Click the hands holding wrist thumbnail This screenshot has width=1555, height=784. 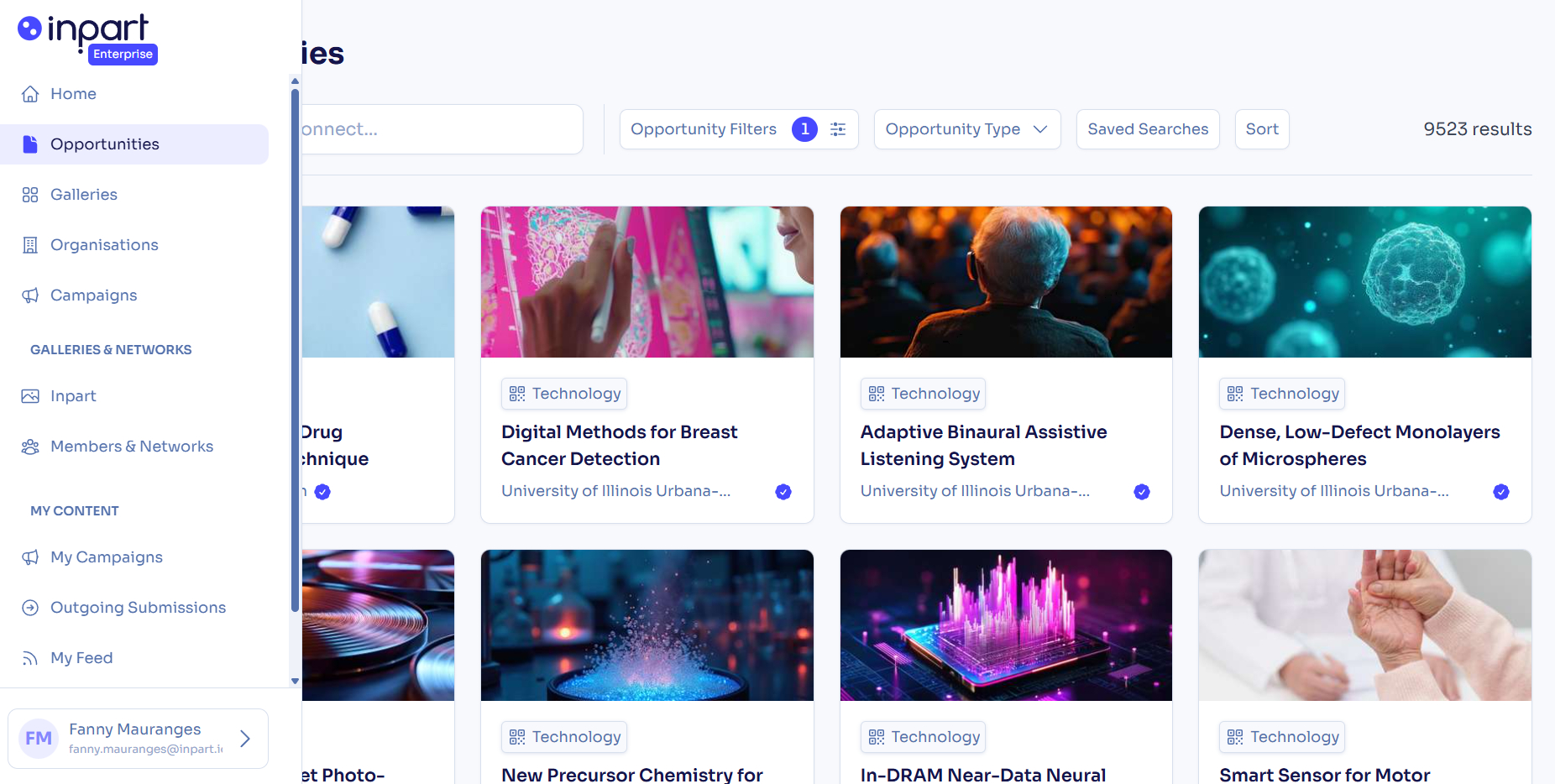click(1365, 625)
